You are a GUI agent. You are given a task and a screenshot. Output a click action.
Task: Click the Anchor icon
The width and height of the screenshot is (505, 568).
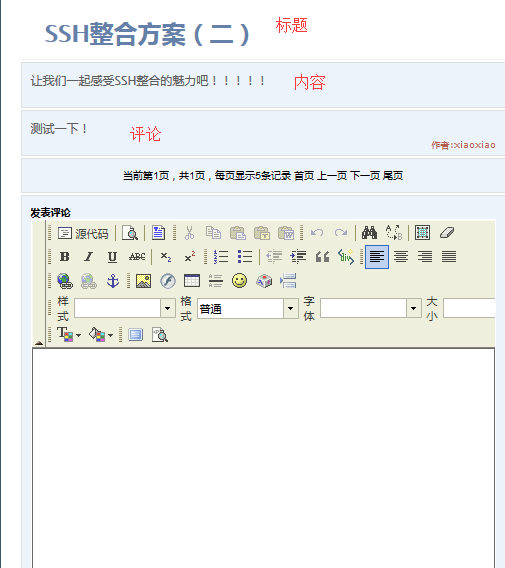(x=113, y=281)
